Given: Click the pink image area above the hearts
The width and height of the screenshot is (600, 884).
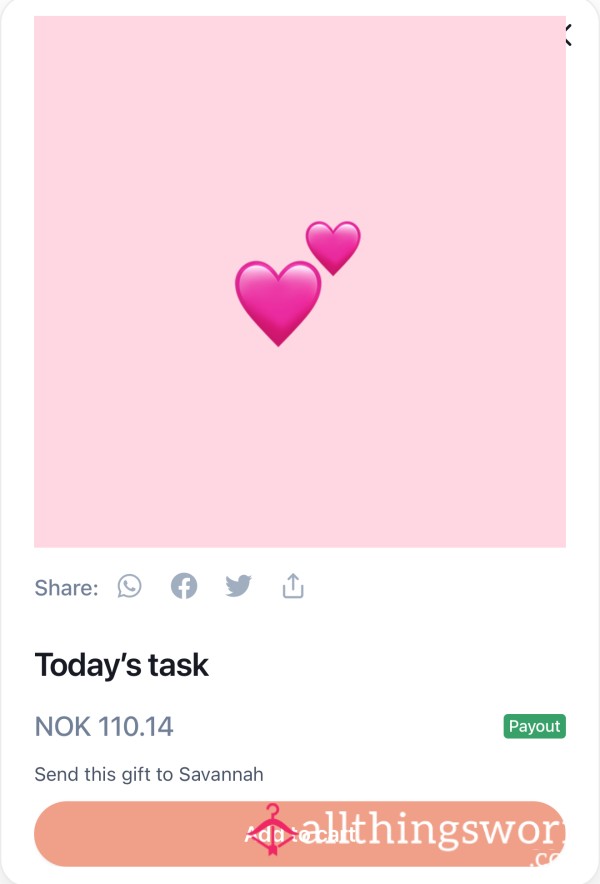Looking at the screenshot, I should pos(300,113).
